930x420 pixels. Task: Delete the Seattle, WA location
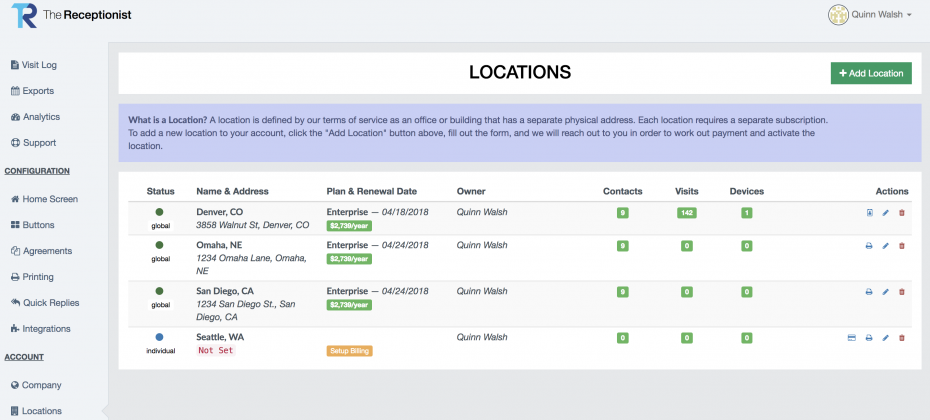tap(902, 338)
